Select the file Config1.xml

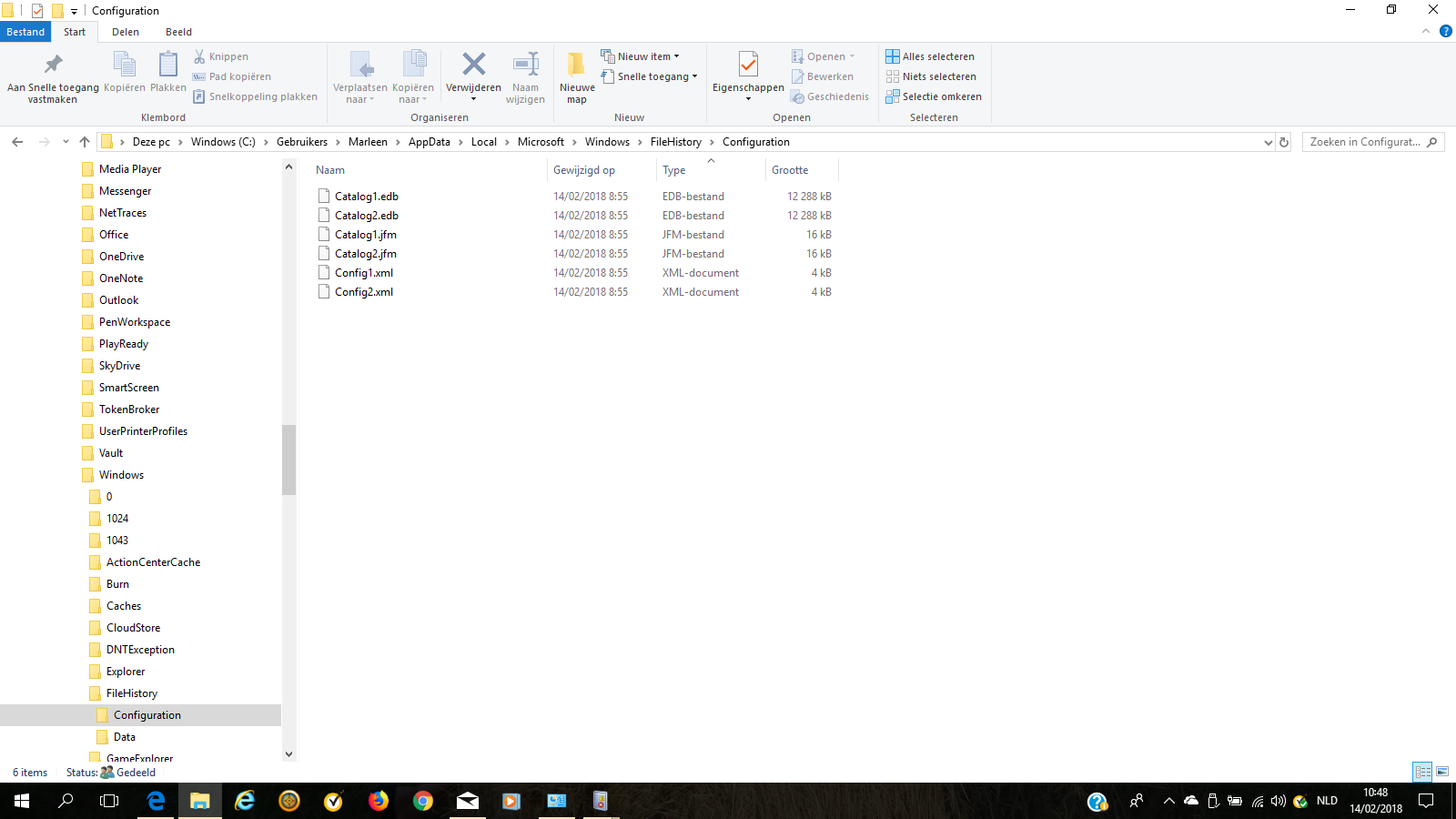(x=364, y=273)
